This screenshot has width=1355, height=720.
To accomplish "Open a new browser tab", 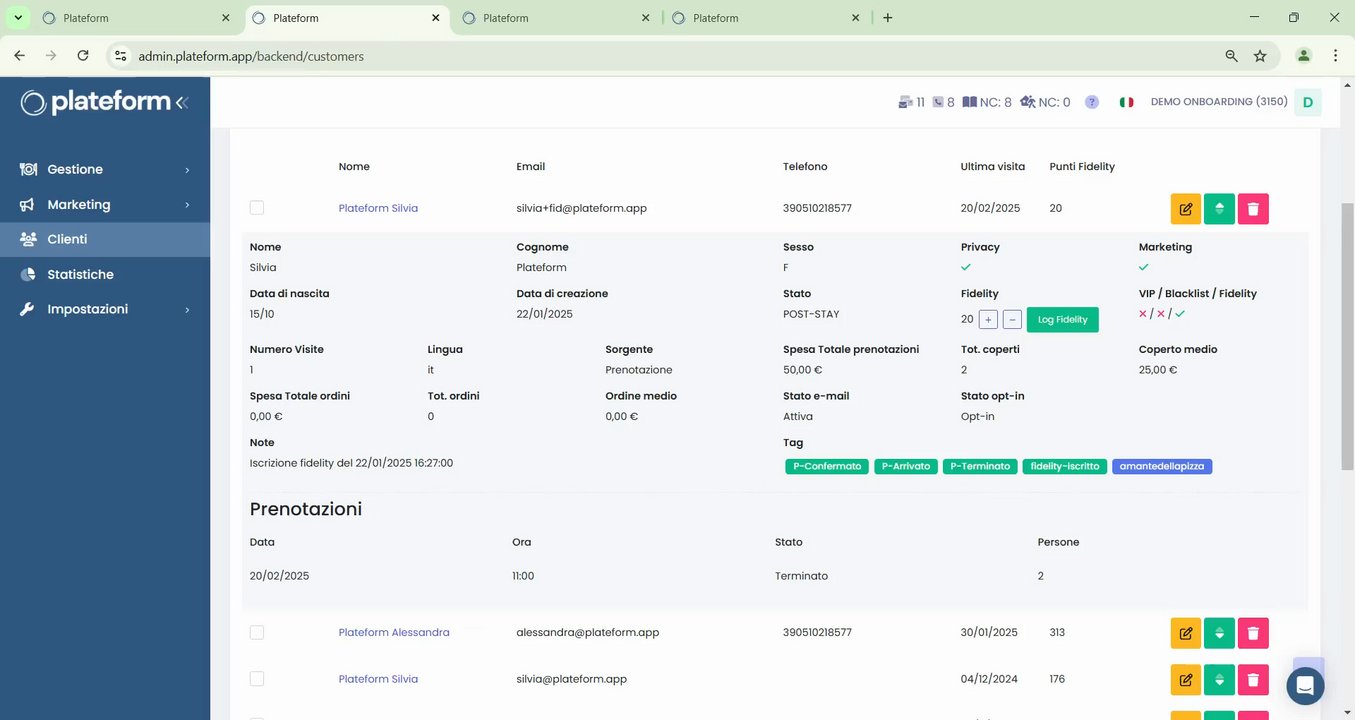I will (887, 18).
